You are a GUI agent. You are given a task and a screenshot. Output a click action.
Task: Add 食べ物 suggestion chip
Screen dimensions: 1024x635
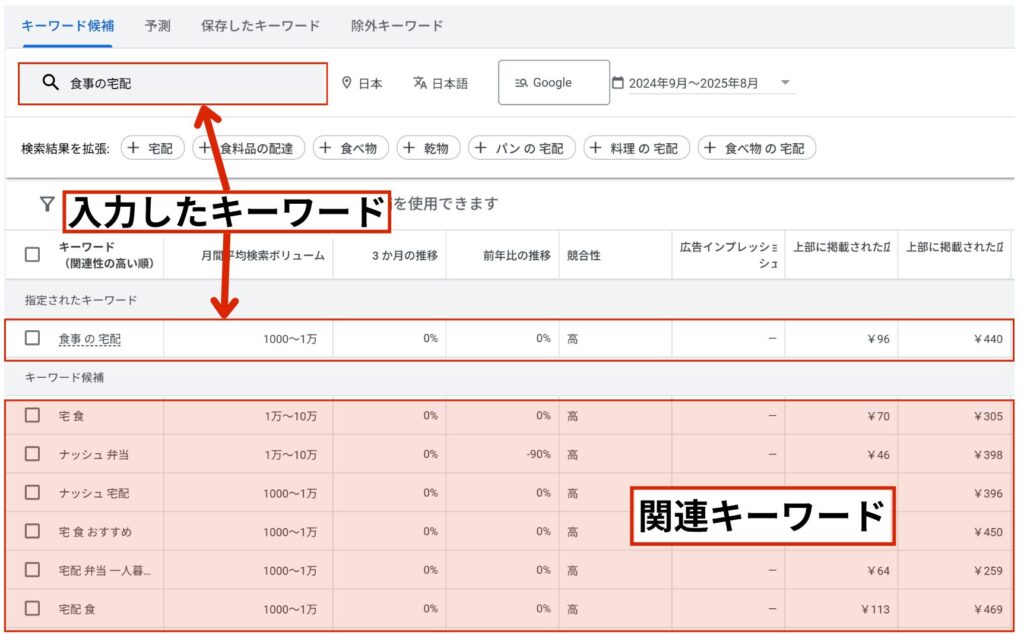350,148
